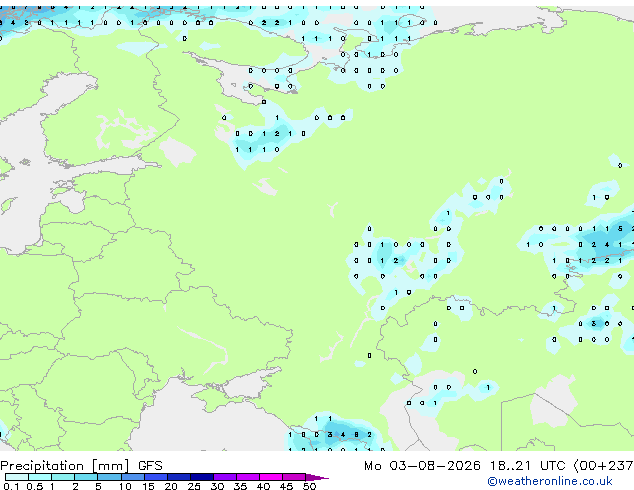Click the '50' legend scale label
This screenshot has height=490, width=634.
tap(309, 486)
